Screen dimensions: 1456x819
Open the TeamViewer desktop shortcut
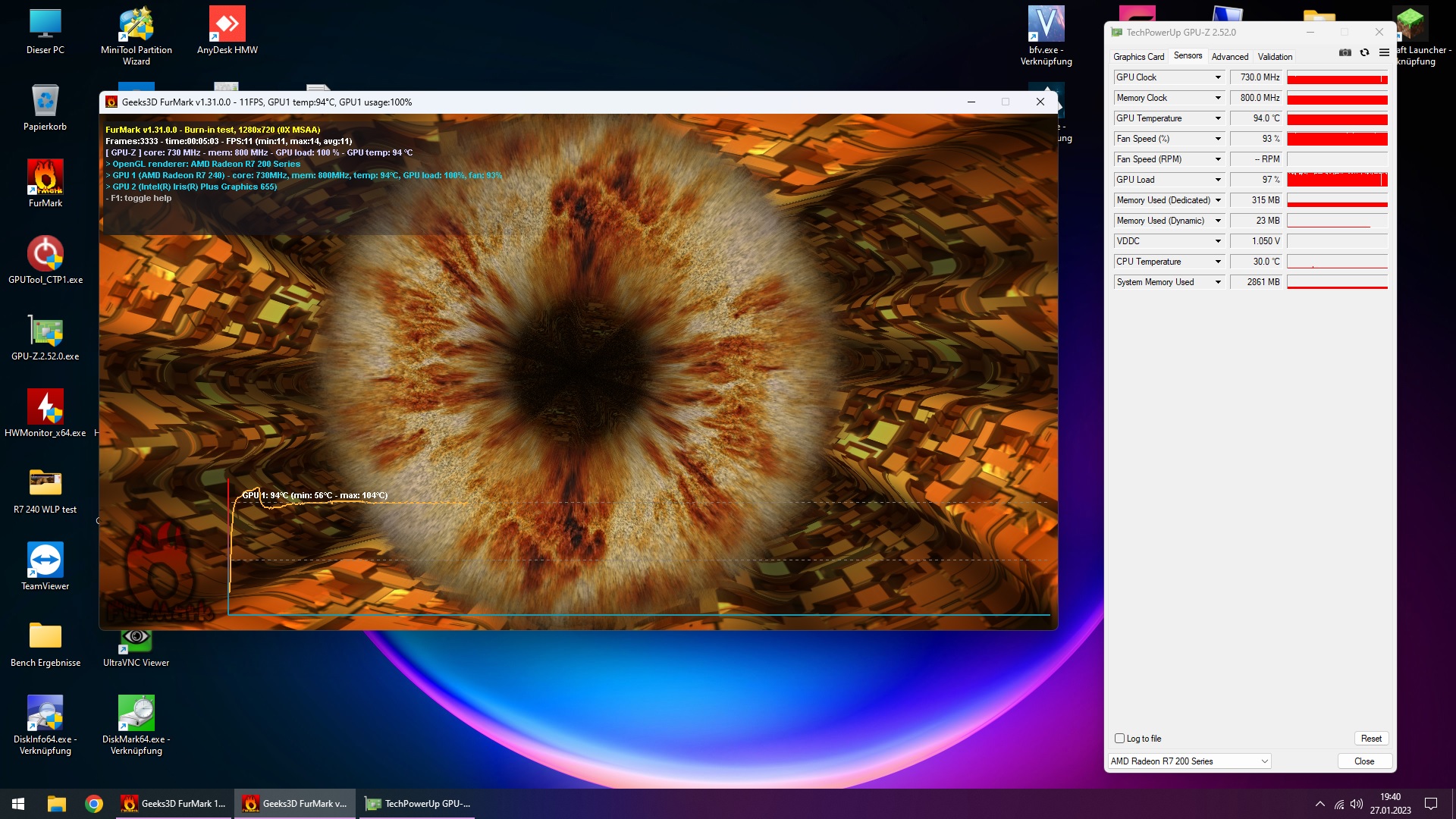click(45, 566)
